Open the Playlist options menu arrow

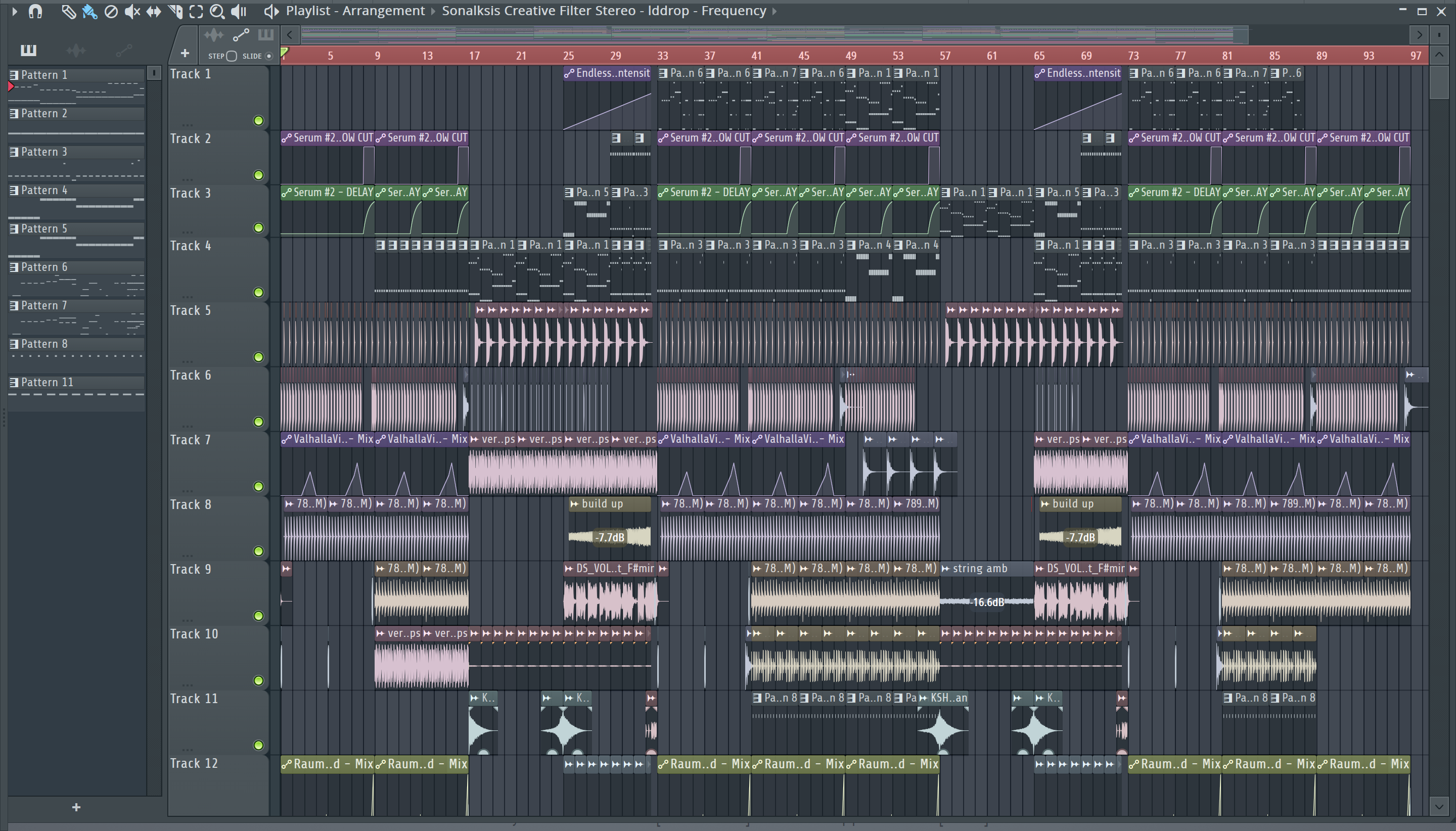click(x=15, y=11)
